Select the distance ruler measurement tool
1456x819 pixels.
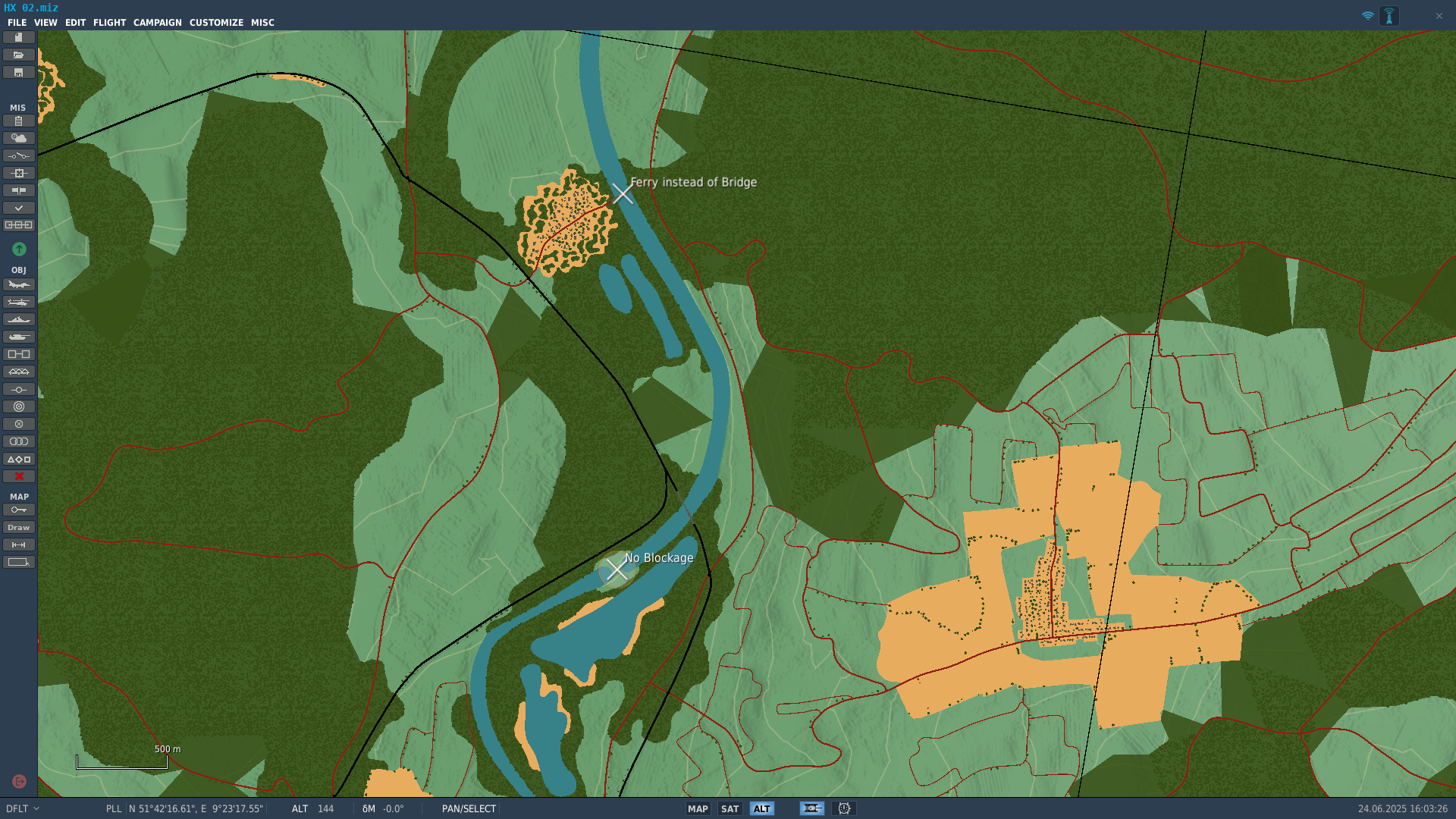18,544
